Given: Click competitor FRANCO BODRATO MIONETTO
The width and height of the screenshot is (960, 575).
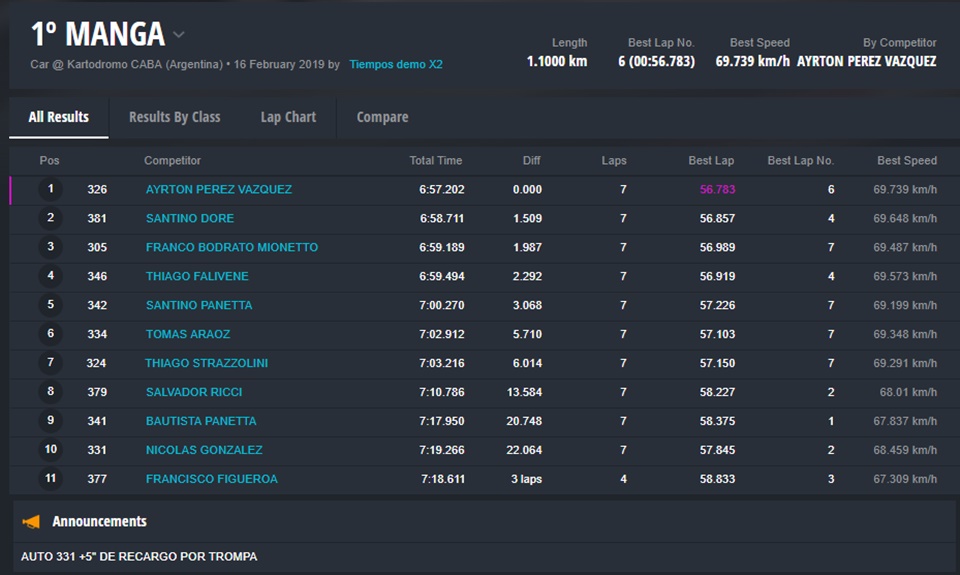Looking at the screenshot, I should point(231,247).
